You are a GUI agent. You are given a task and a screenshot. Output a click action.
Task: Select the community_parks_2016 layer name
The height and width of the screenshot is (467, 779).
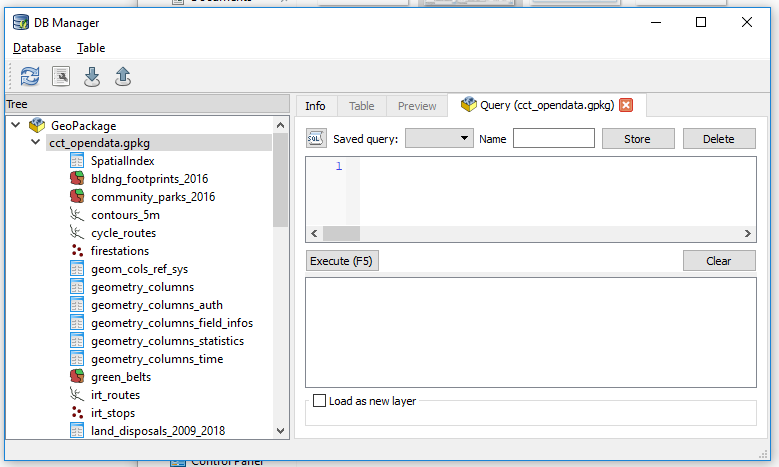tap(153, 197)
